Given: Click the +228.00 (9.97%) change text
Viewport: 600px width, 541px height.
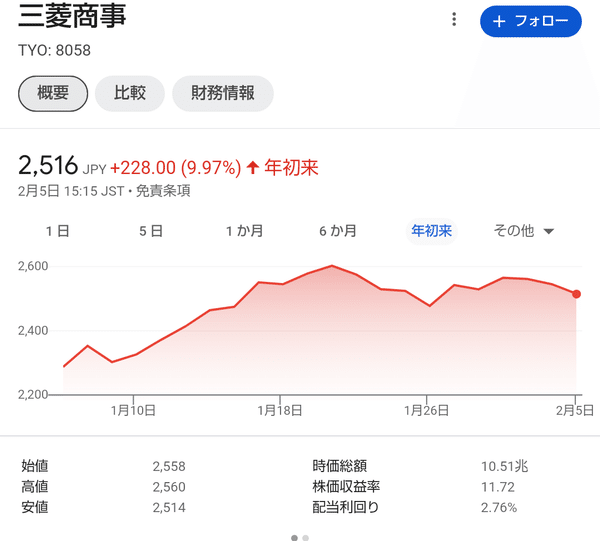Looking at the screenshot, I should click(x=176, y=168).
